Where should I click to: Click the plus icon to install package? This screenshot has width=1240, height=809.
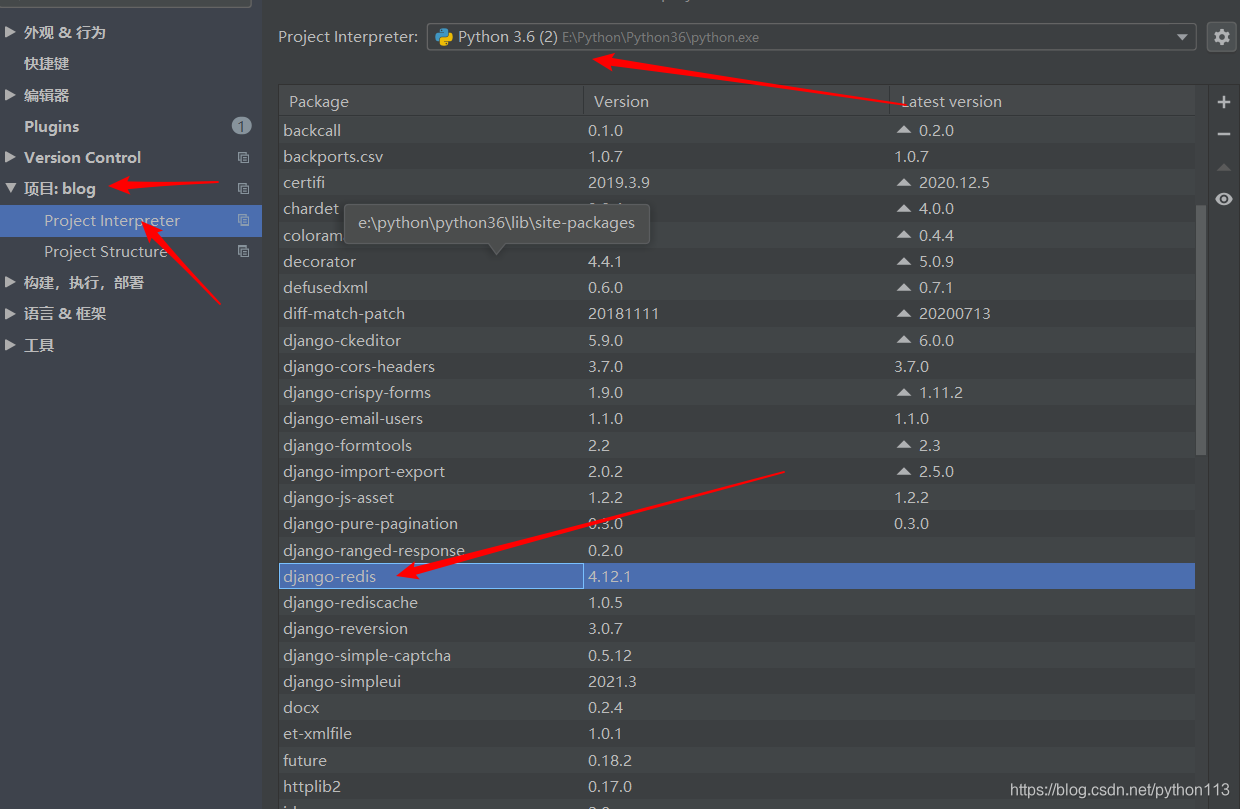1224,102
